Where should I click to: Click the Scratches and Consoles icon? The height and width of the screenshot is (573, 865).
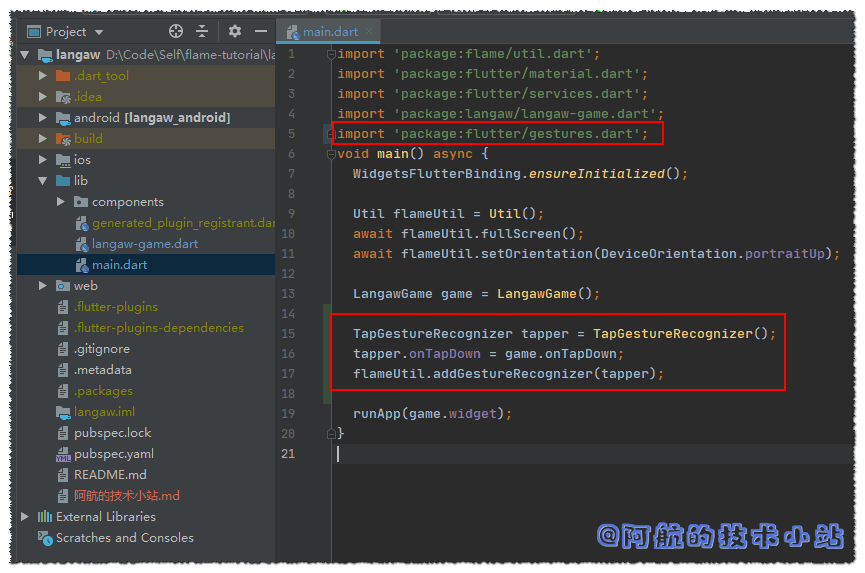tap(45, 538)
